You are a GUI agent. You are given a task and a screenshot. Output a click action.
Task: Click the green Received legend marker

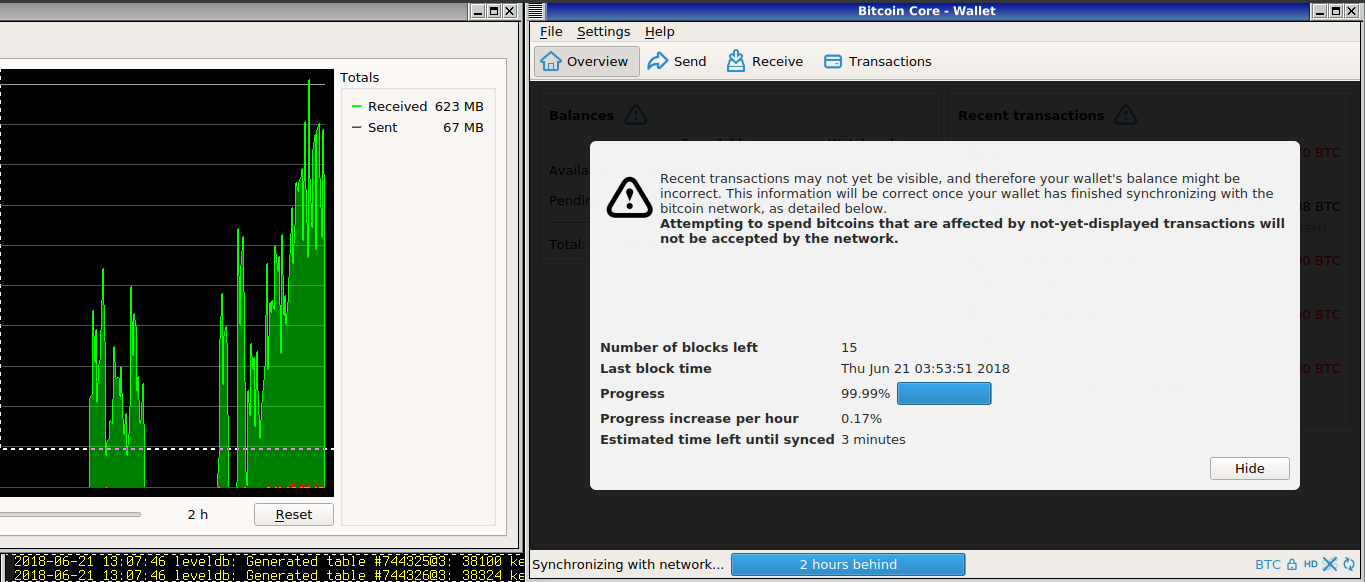[x=357, y=106]
